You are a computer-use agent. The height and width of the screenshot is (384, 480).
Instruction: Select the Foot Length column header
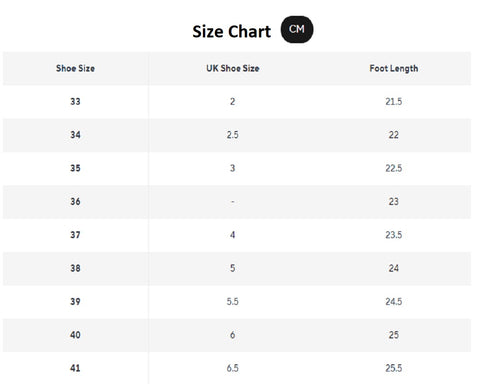click(394, 68)
